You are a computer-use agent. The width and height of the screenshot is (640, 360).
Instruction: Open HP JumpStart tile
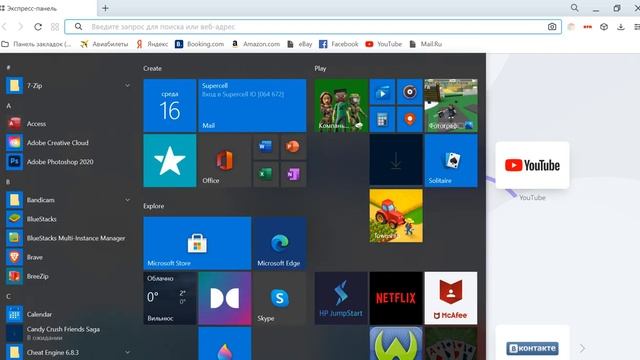click(341, 298)
